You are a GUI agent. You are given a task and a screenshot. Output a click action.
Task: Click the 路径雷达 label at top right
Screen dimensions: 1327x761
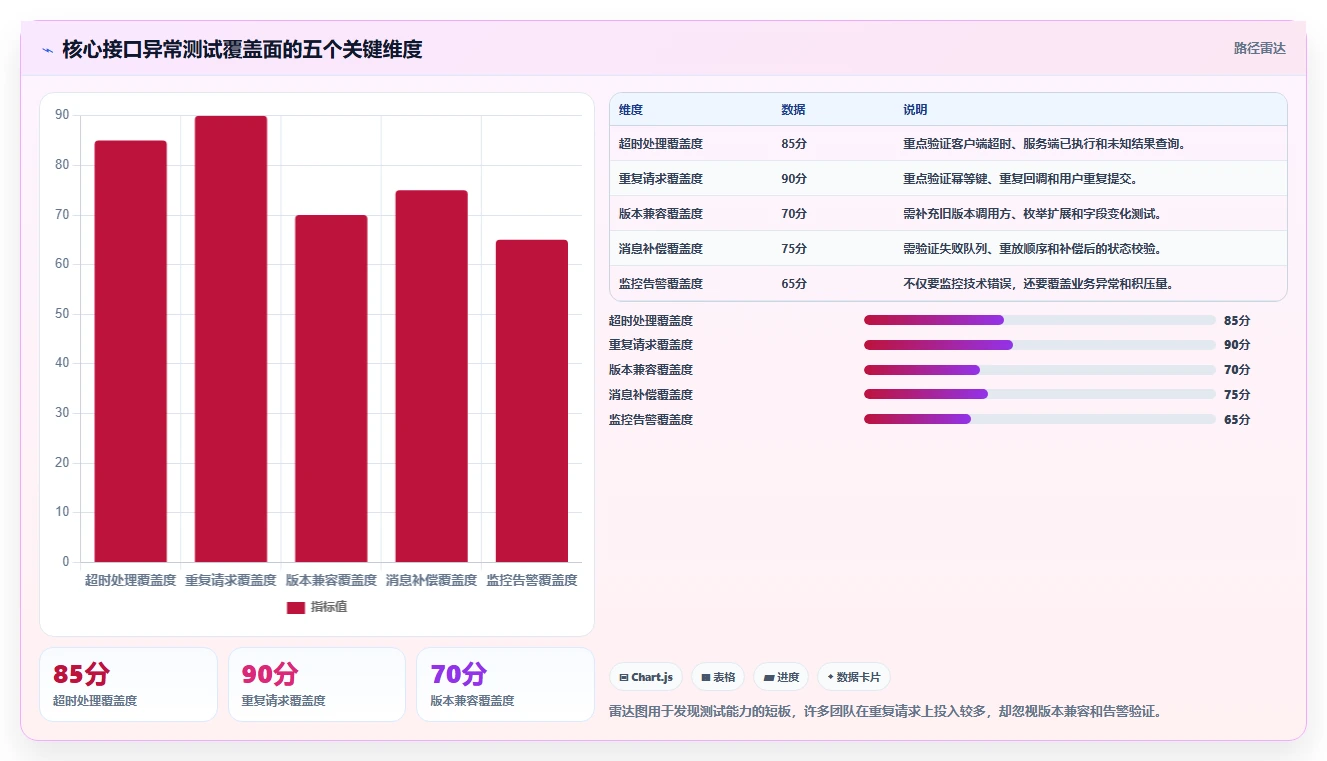(1259, 48)
